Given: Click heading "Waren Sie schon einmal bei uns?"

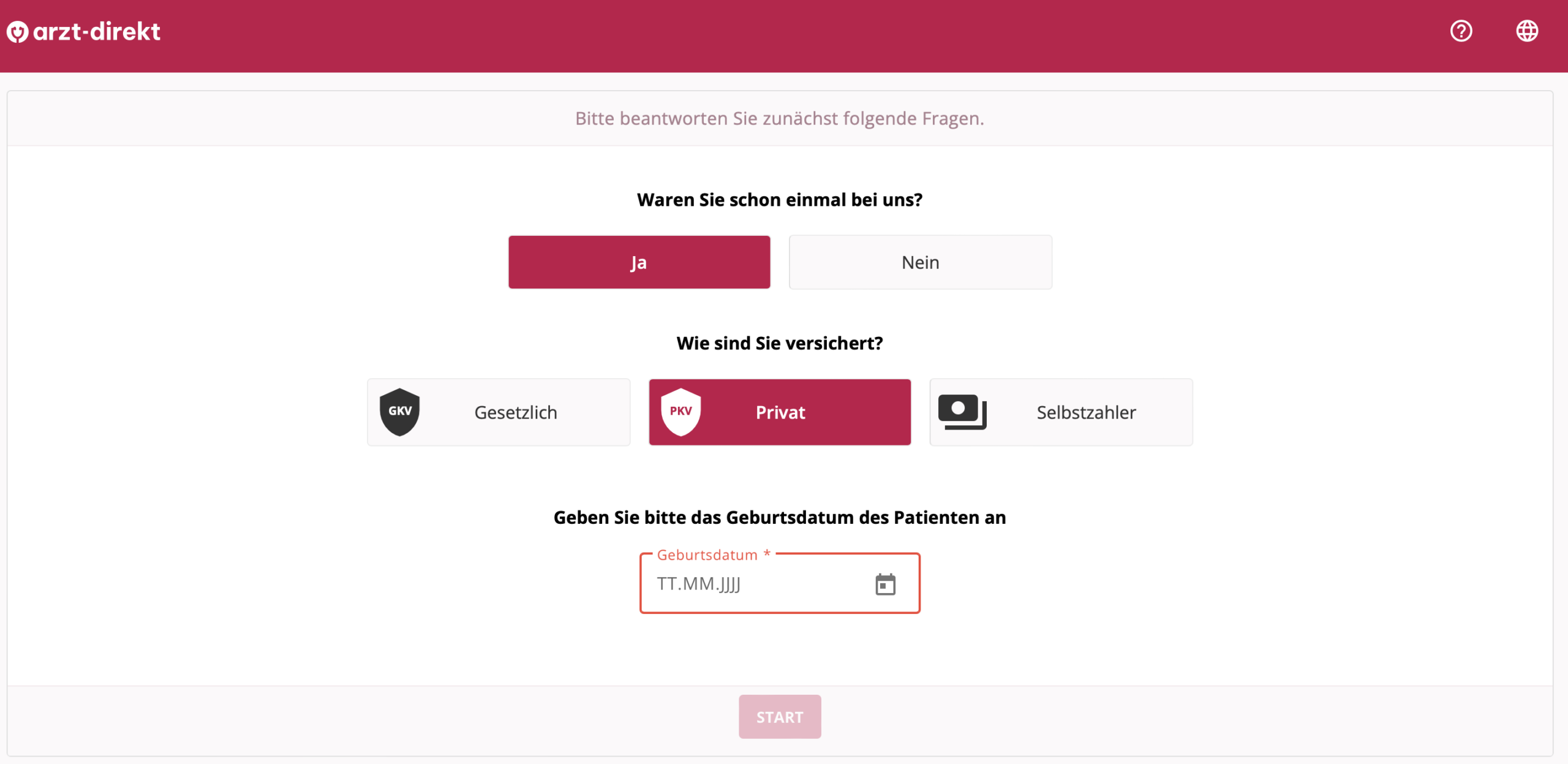Looking at the screenshot, I should point(779,200).
